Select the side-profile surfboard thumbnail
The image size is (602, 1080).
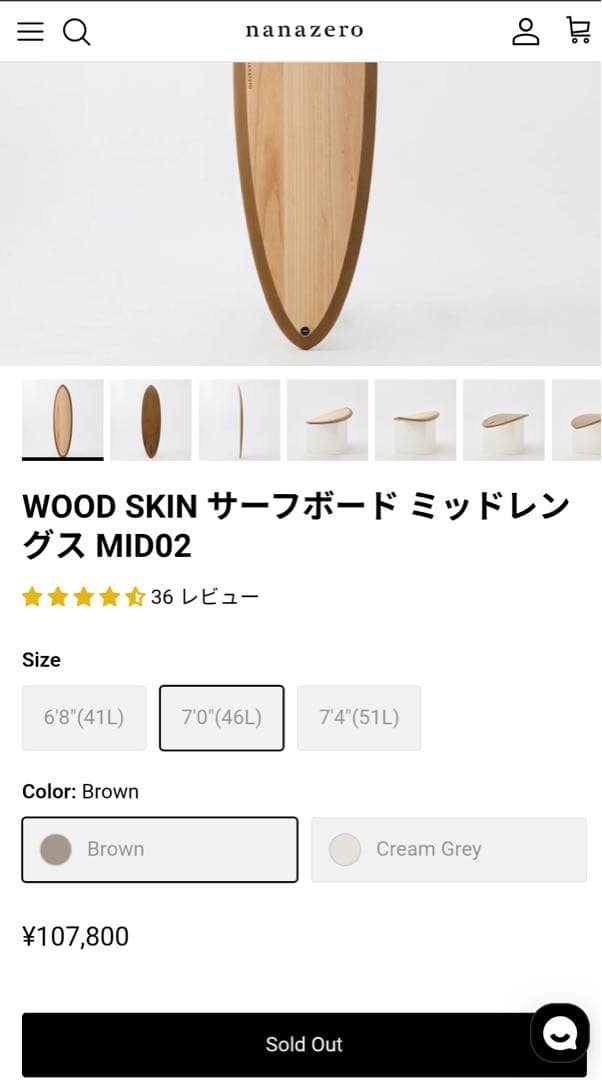pyautogui.click(x=240, y=419)
